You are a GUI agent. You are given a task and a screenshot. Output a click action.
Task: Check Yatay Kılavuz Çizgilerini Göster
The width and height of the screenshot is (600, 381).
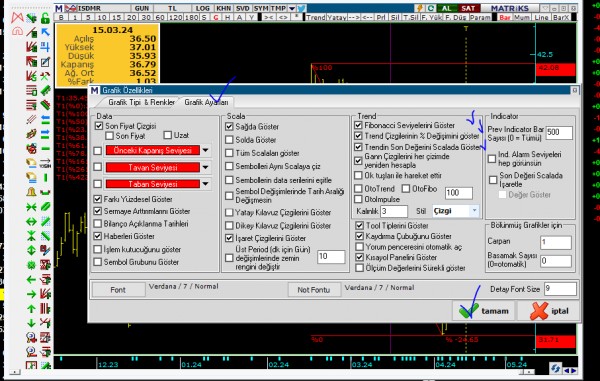tap(229, 212)
